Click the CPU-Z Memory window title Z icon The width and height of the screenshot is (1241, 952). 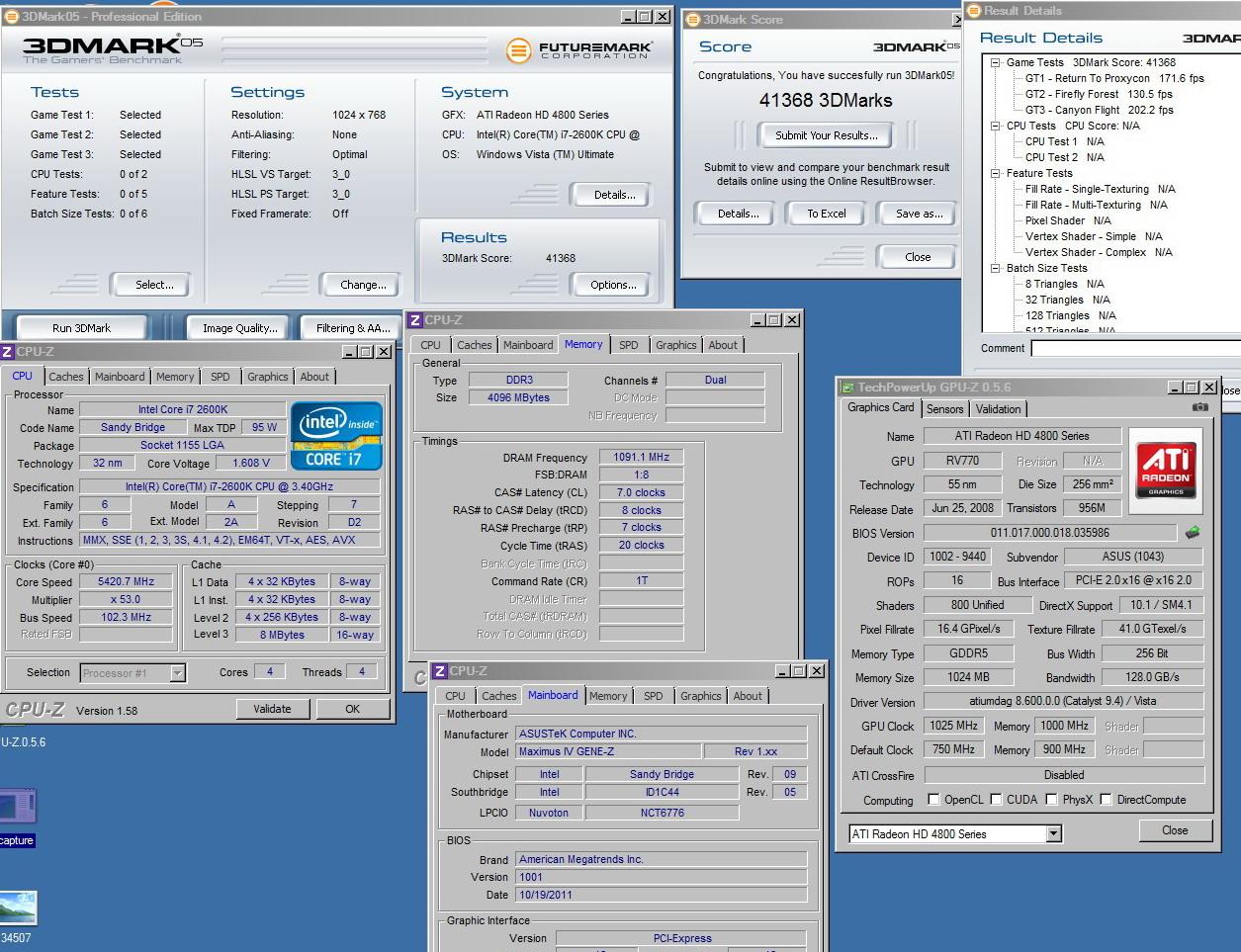[x=415, y=319]
